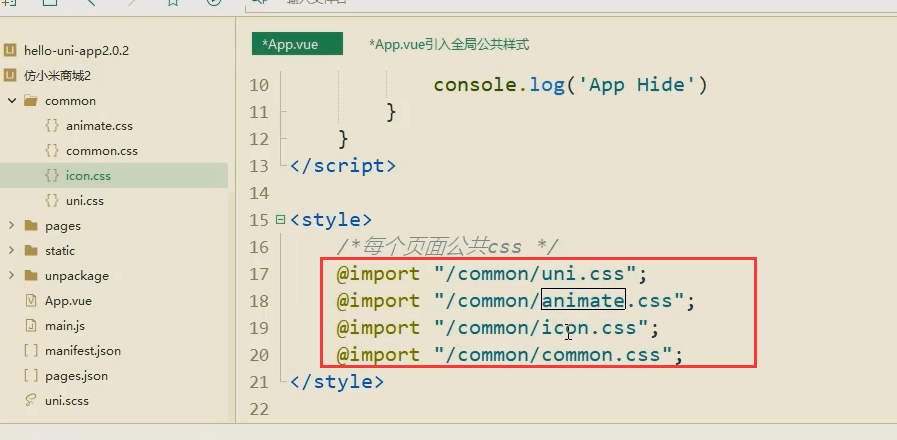Click line number 14 in the gutter
The image size is (897, 440).
click(259, 193)
